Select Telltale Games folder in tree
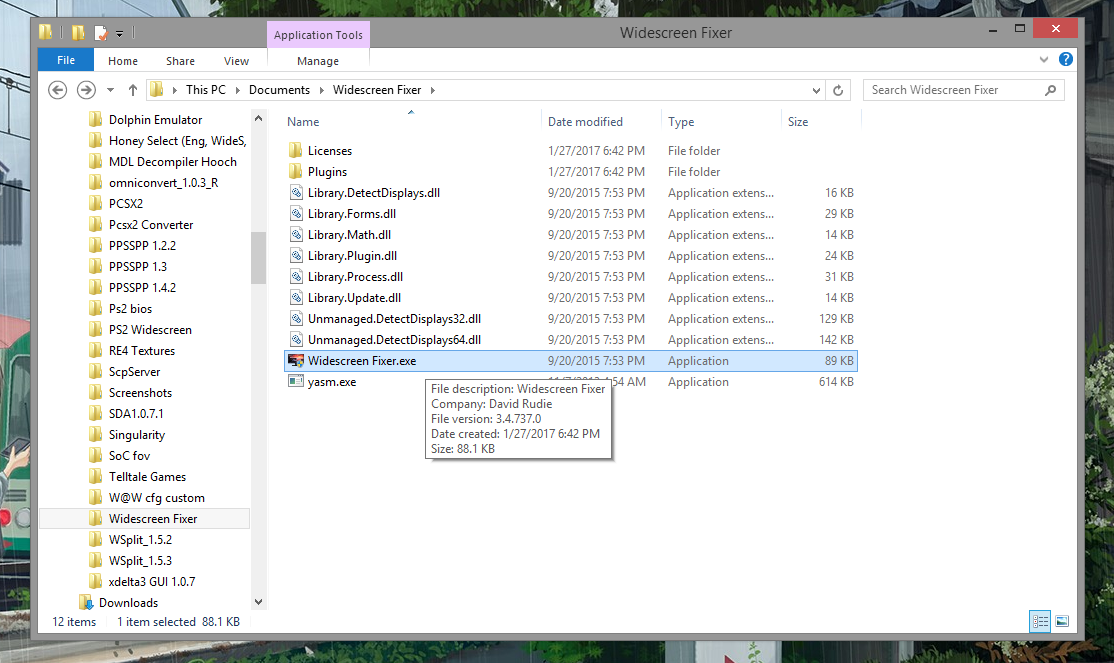This screenshot has height=663, width=1114. (147, 476)
